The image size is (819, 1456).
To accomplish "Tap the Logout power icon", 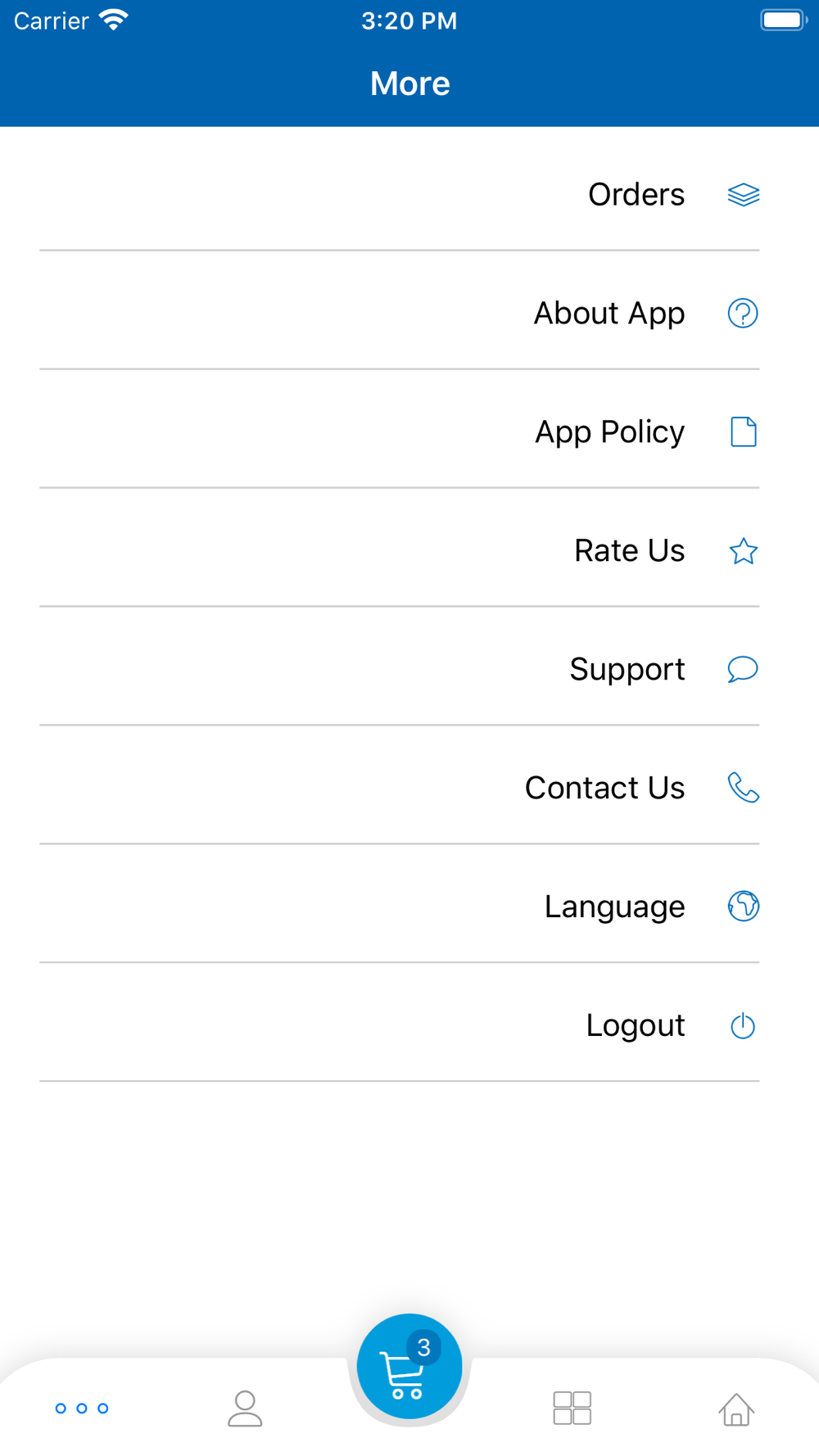I will (743, 1025).
